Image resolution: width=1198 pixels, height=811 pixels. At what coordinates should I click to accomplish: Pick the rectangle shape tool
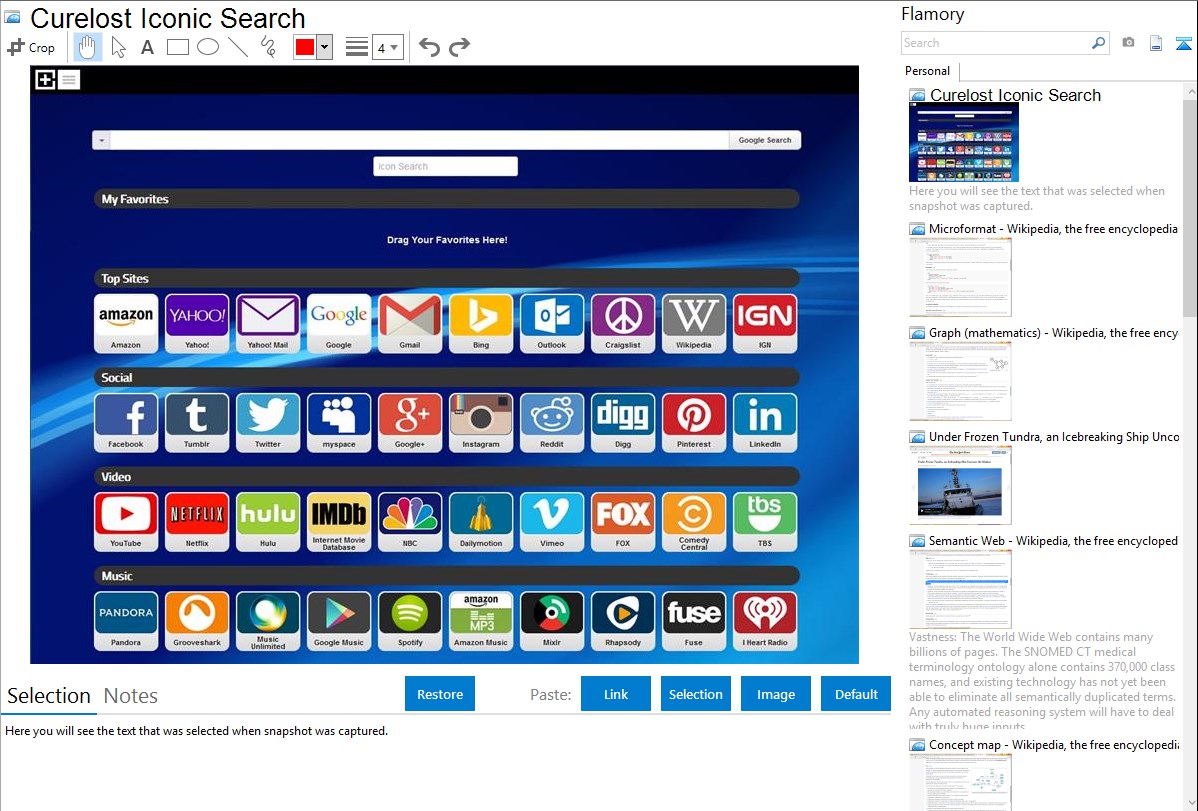177,47
